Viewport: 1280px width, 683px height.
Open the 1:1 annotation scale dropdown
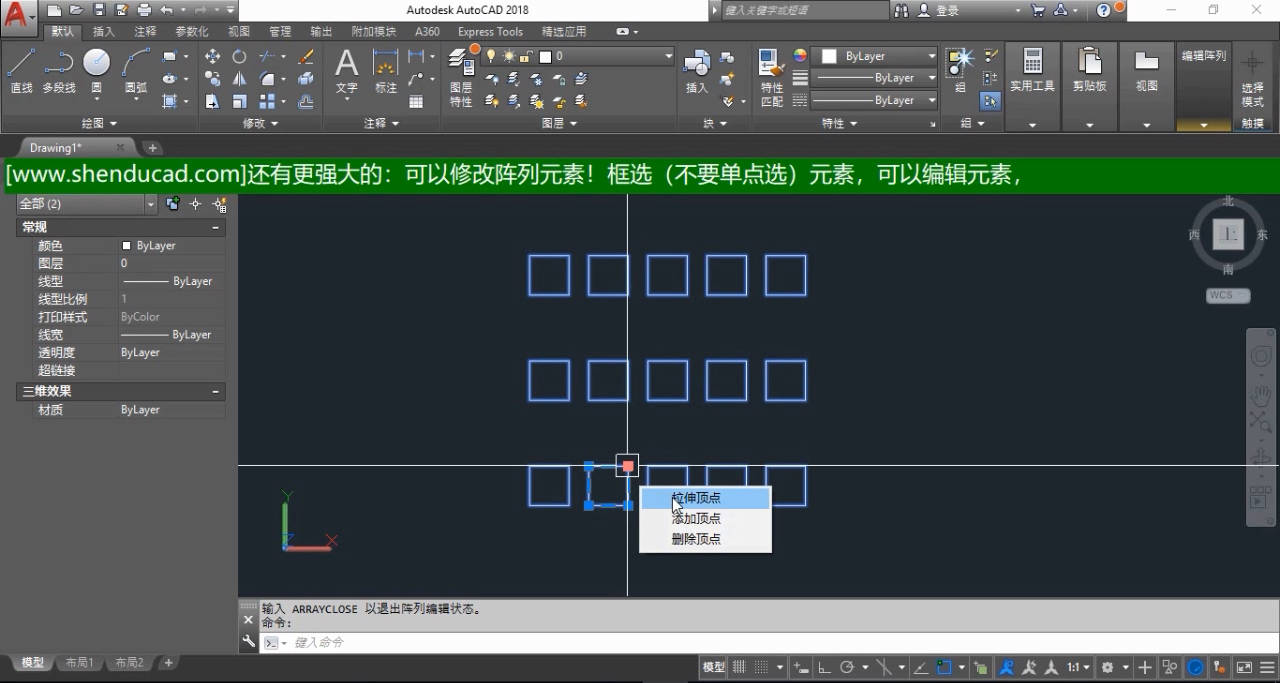[1078, 667]
